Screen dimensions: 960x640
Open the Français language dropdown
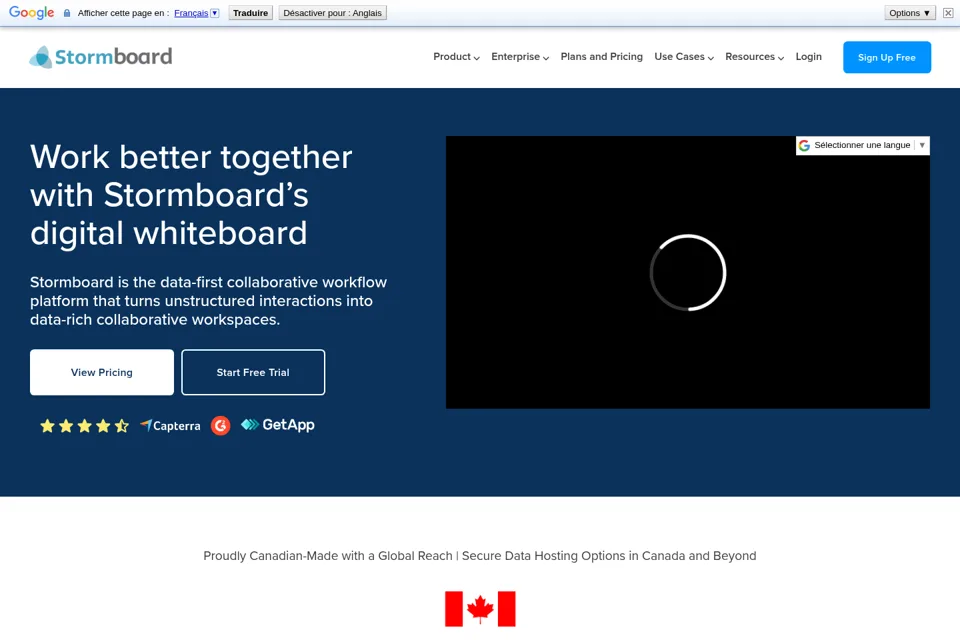click(x=197, y=13)
